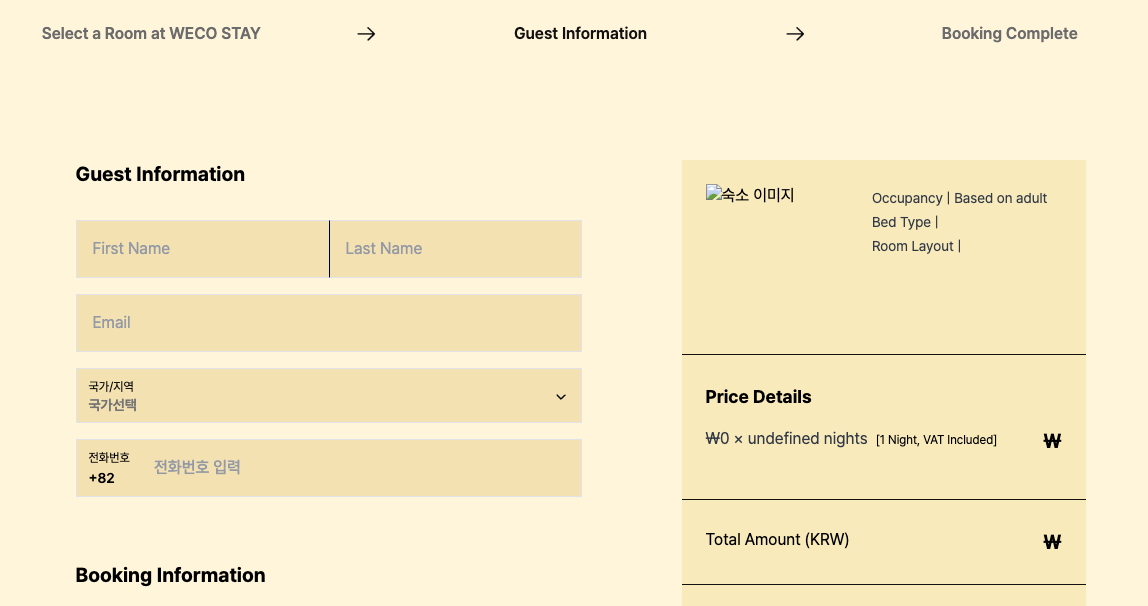Click the +82 phone country code
The width and height of the screenshot is (1148, 606).
pos(102,478)
